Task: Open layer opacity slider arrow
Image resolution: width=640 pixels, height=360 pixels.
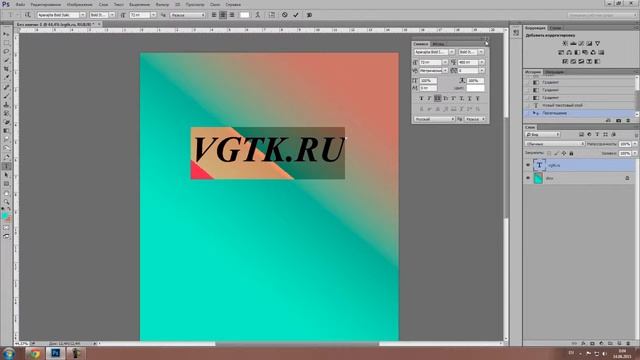Action: tap(635, 144)
